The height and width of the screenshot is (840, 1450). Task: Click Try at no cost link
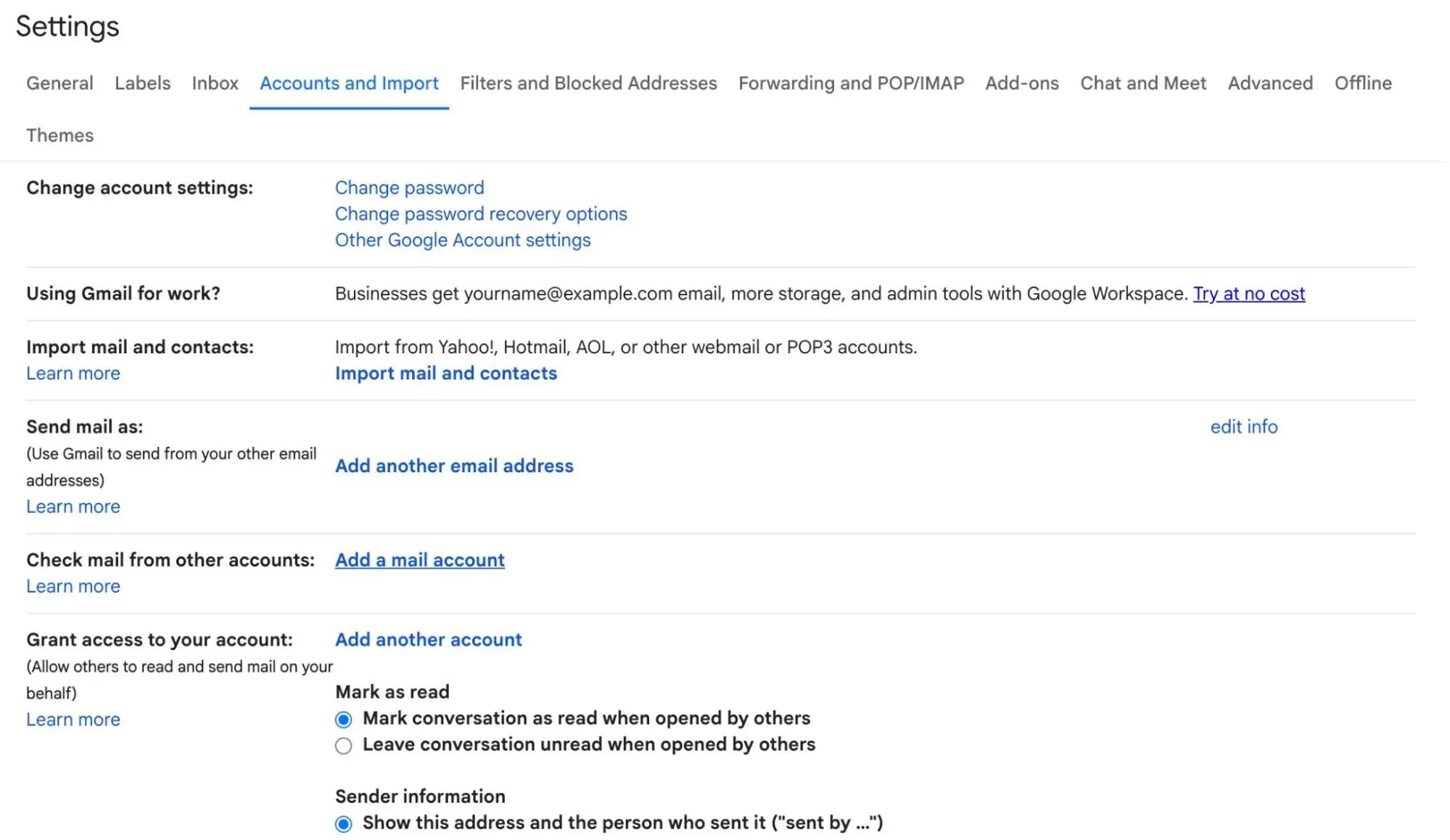coord(1249,294)
